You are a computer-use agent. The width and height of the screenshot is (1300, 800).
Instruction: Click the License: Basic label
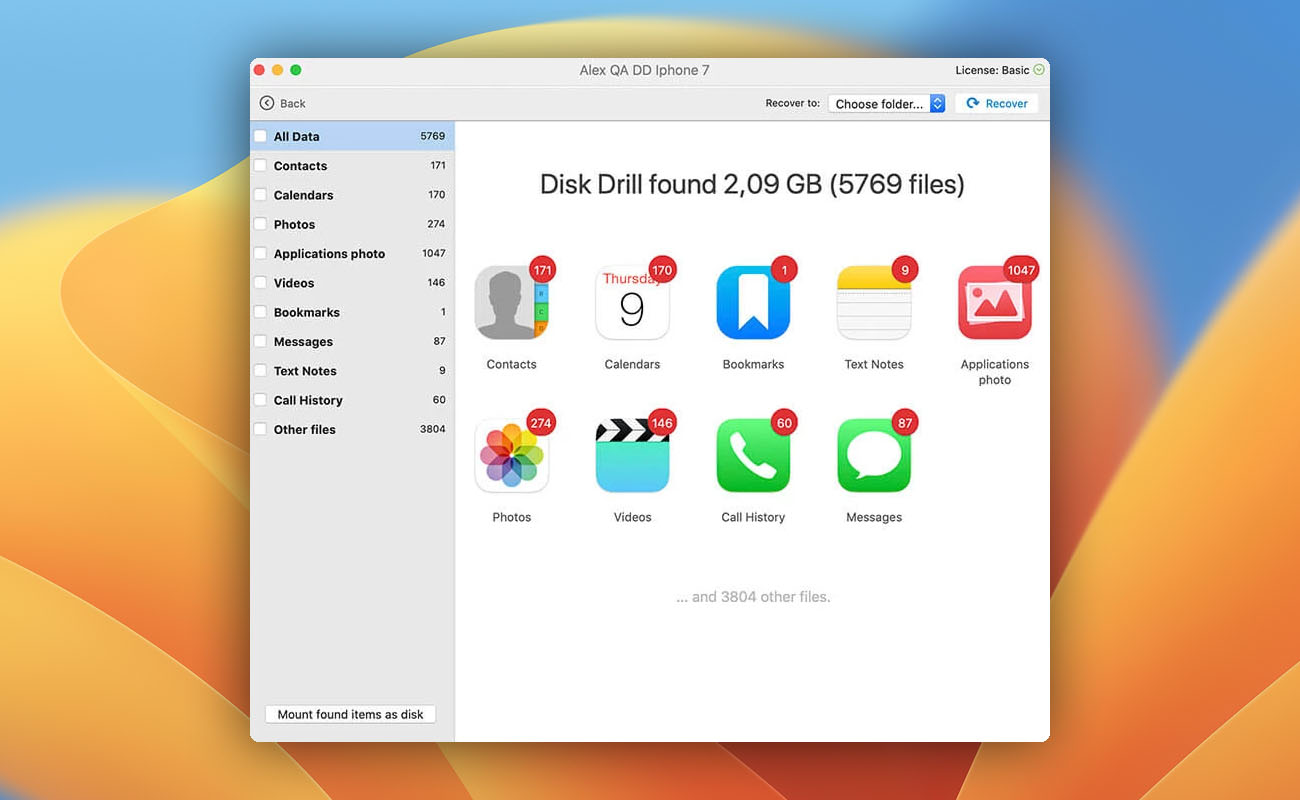992,70
